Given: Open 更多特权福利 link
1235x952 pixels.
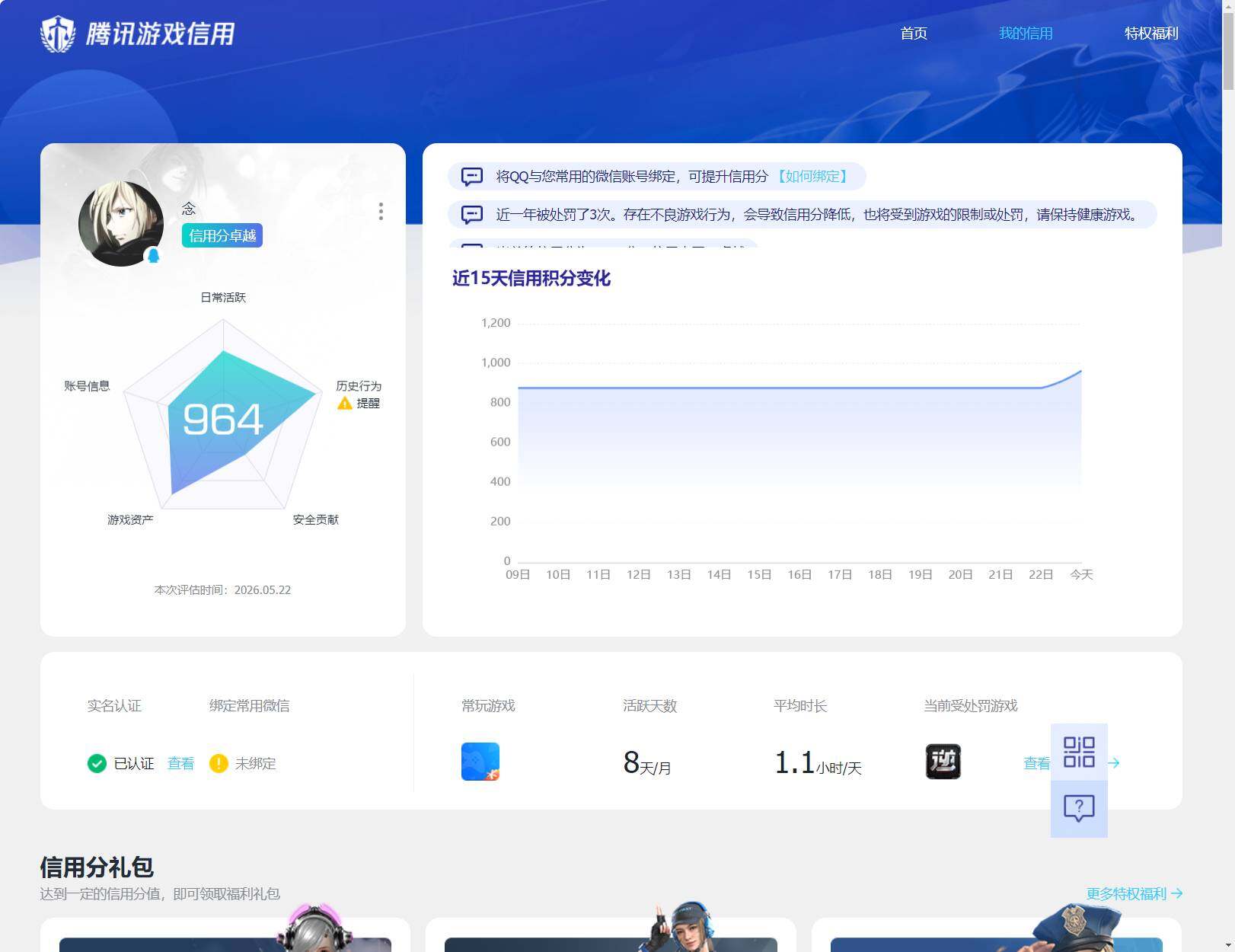Looking at the screenshot, I should 1134,893.
